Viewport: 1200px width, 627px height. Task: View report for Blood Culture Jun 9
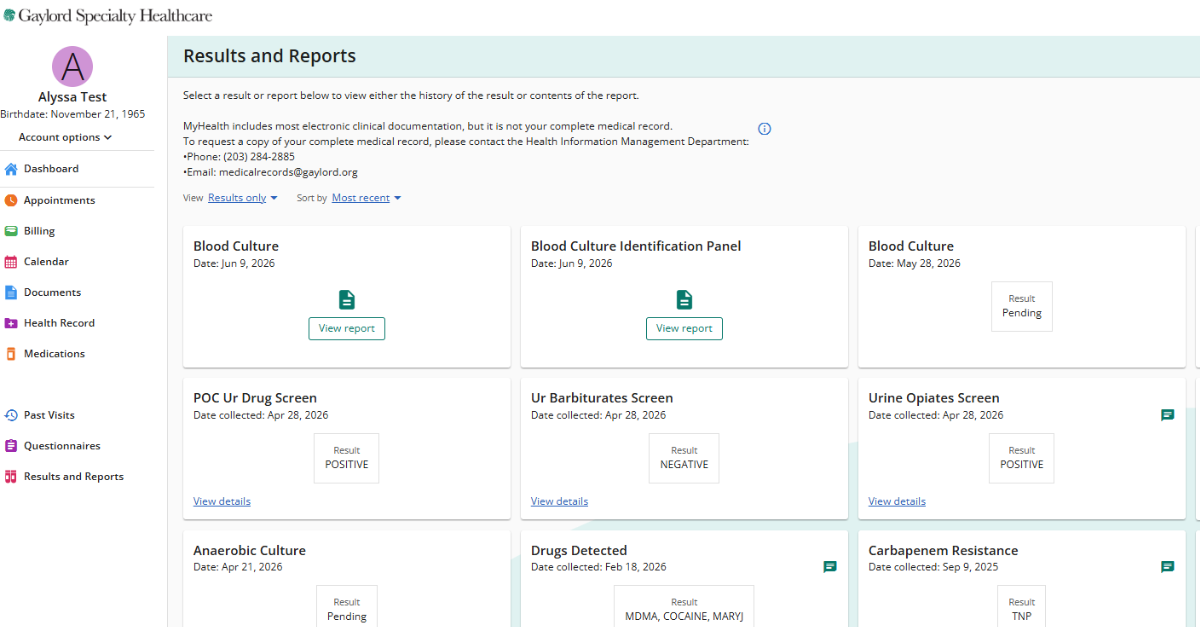(346, 328)
